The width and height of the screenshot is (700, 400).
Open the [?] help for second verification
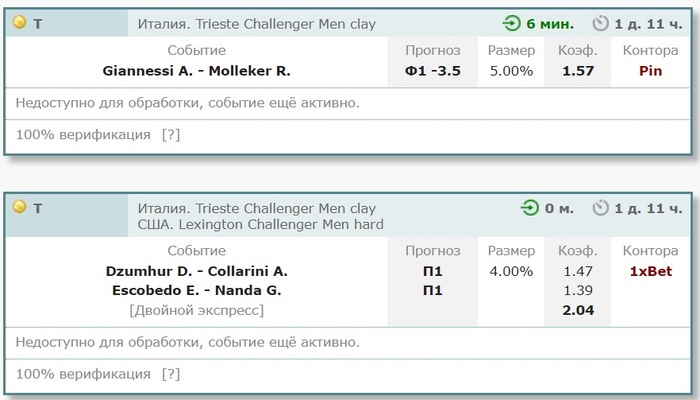[x=171, y=374]
